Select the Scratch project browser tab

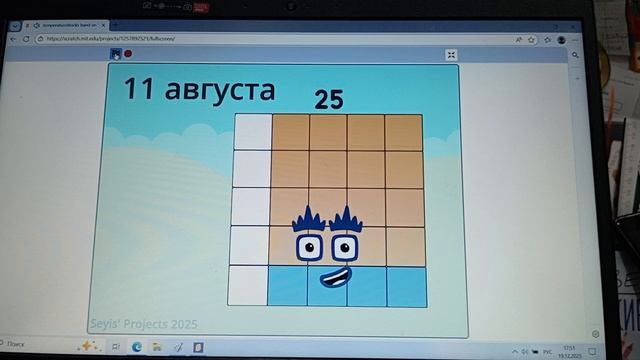(x=65, y=25)
